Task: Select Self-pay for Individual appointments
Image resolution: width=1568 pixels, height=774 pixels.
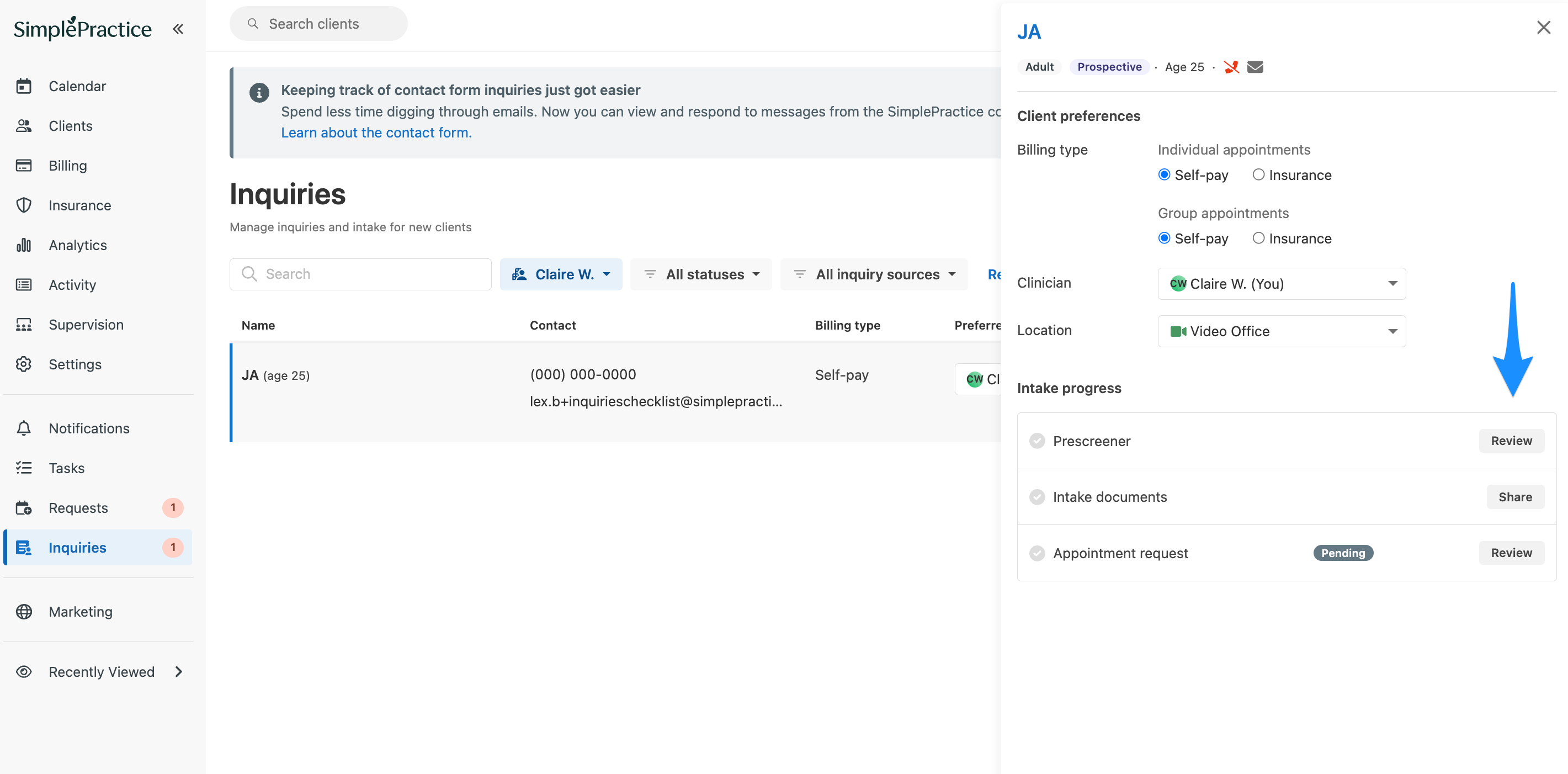Action: [x=1164, y=175]
